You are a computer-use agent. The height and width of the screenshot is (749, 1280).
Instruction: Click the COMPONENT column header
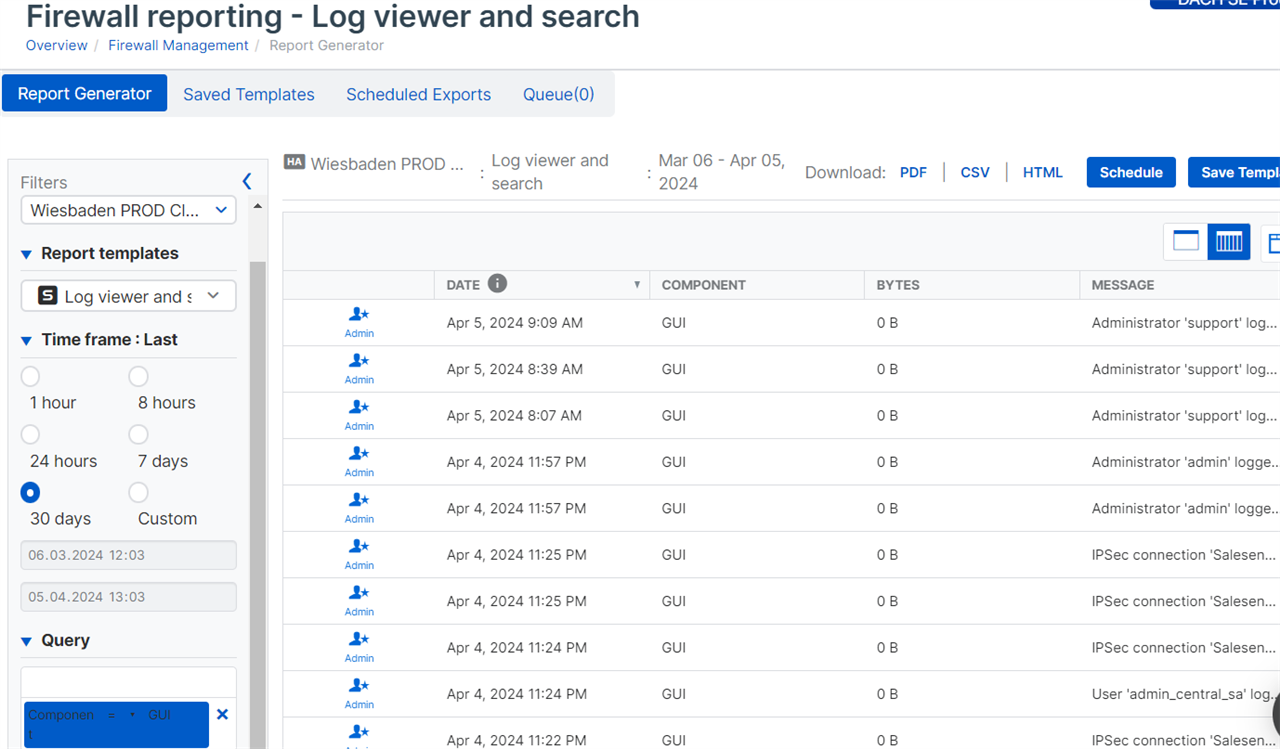point(704,285)
